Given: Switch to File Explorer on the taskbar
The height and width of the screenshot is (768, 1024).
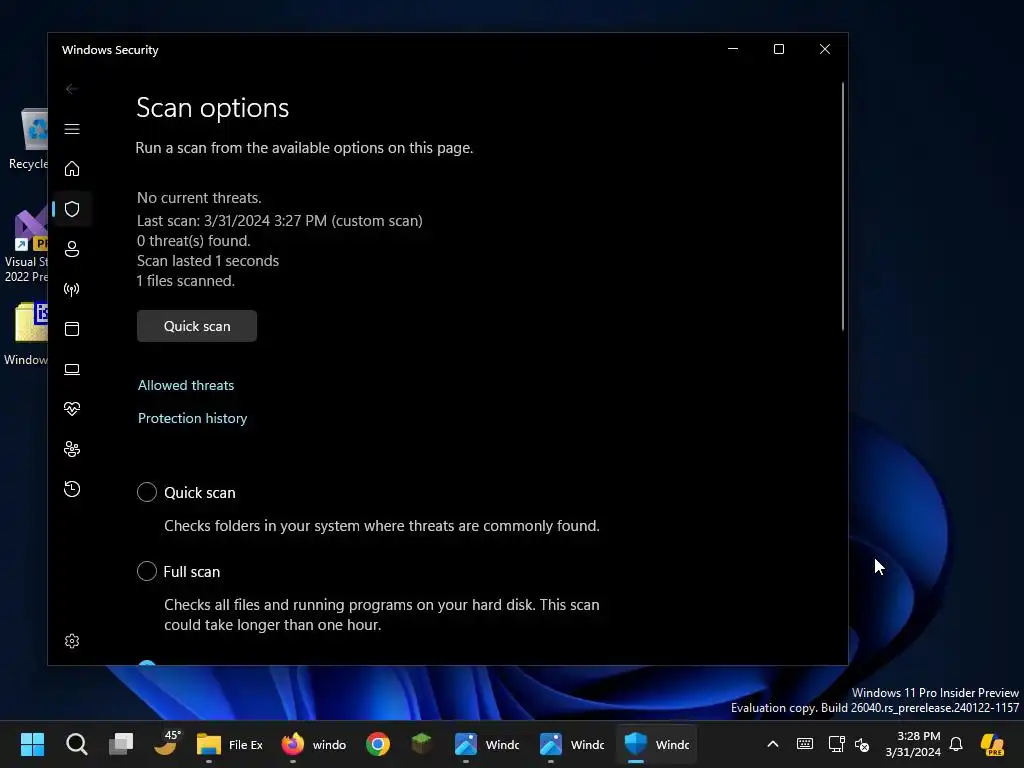Looking at the screenshot, I should tap(230, 744).
